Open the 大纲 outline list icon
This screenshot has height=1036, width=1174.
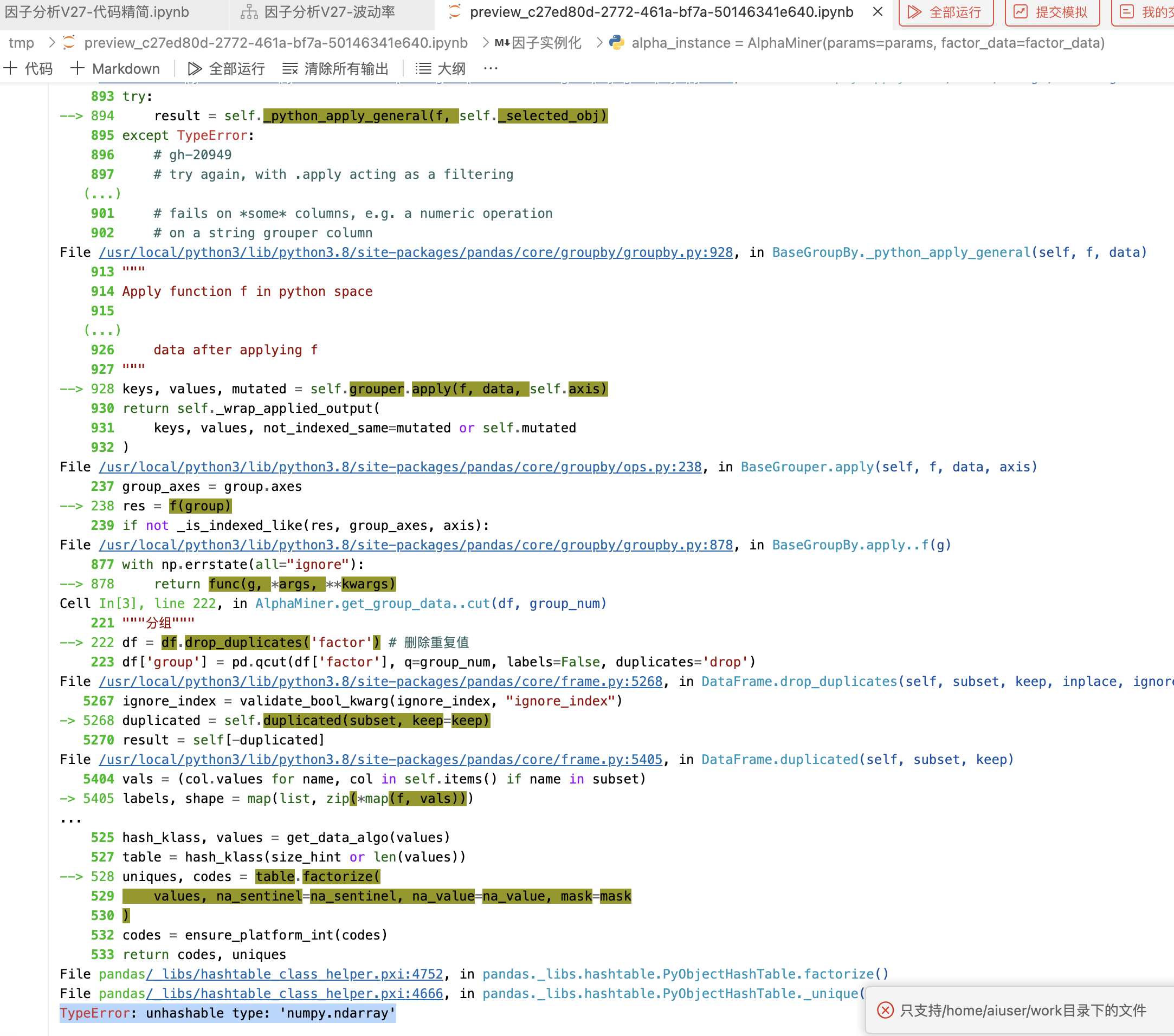coord(423,69)
